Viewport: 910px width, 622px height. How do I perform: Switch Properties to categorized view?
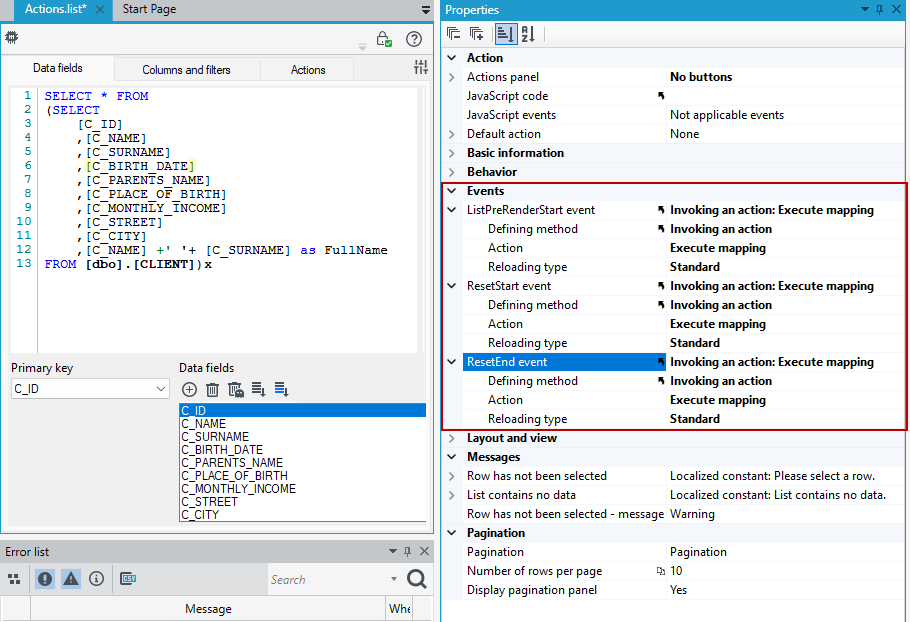pyautogui.click(x=505, y=34)
